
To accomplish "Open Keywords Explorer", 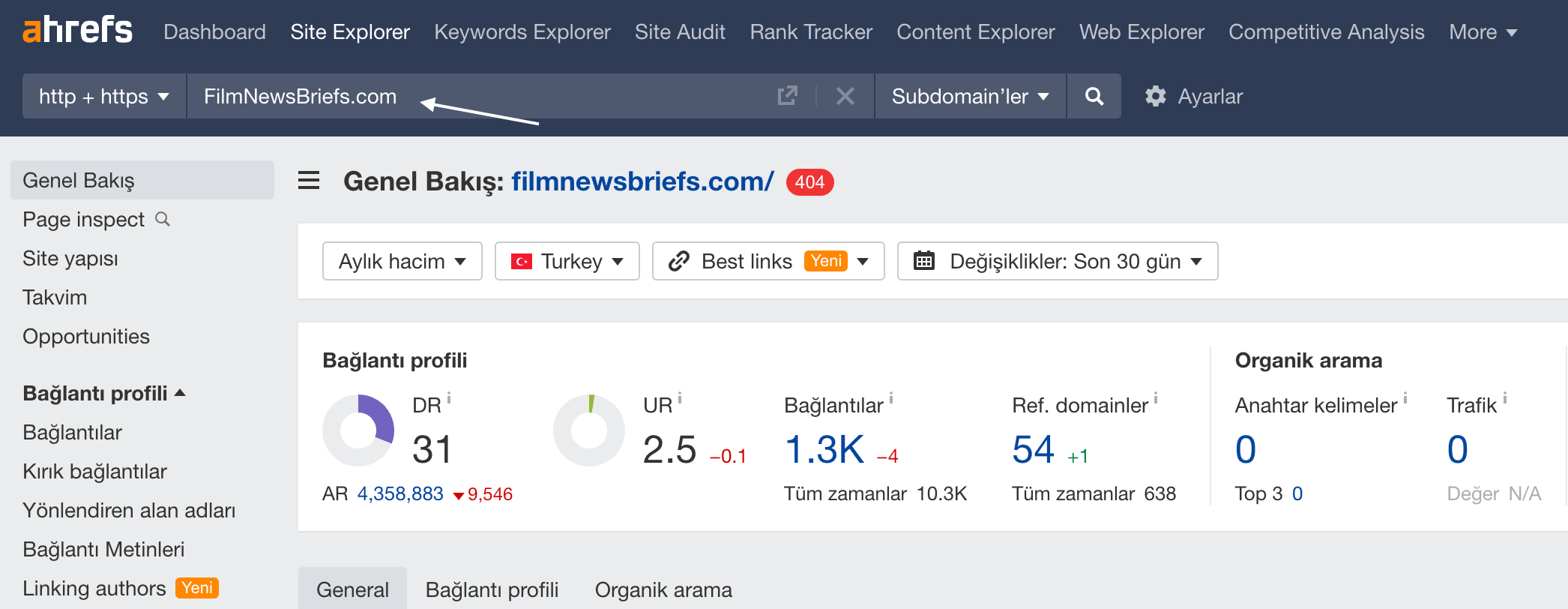I will [522, 31].
